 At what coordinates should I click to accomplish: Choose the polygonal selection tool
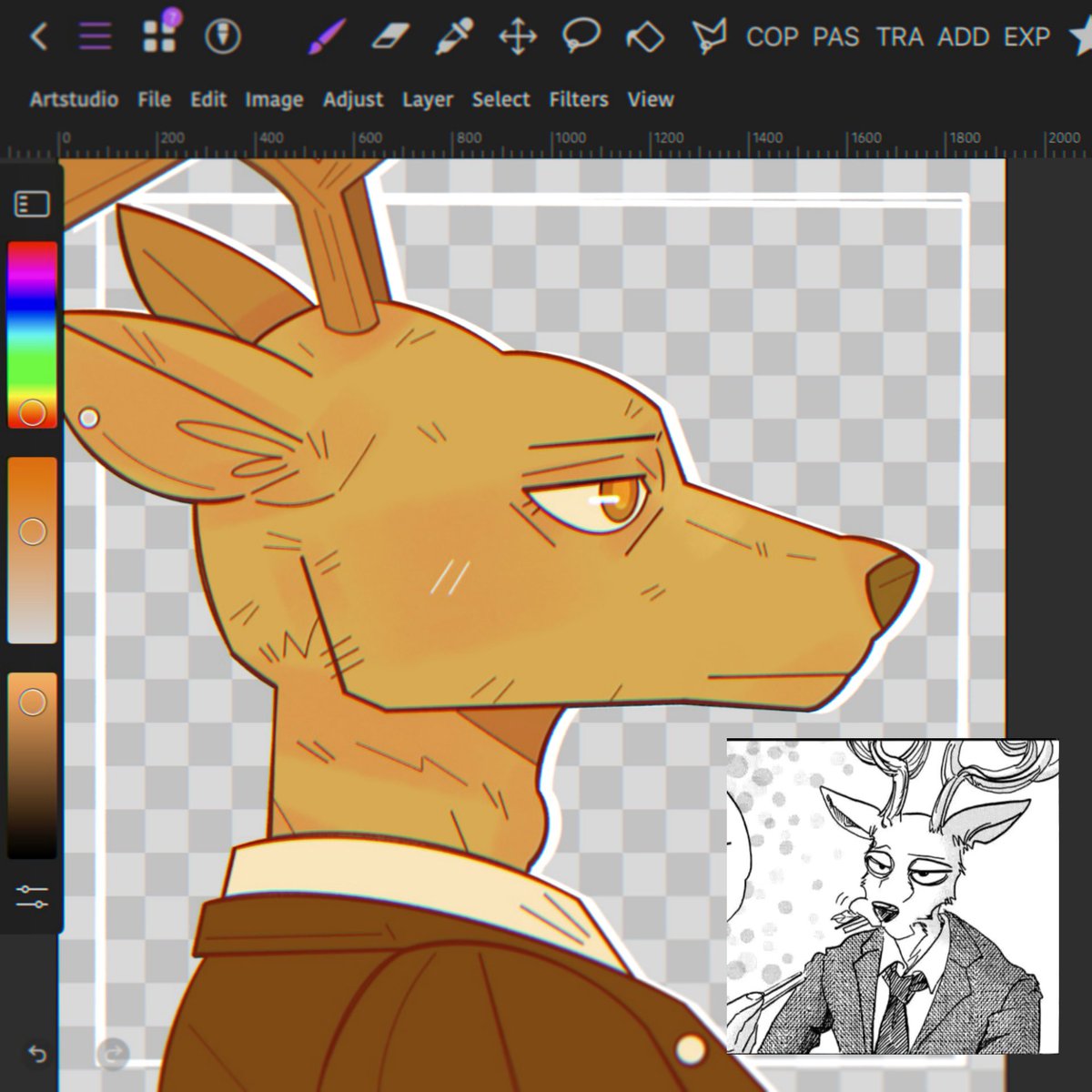644,36
